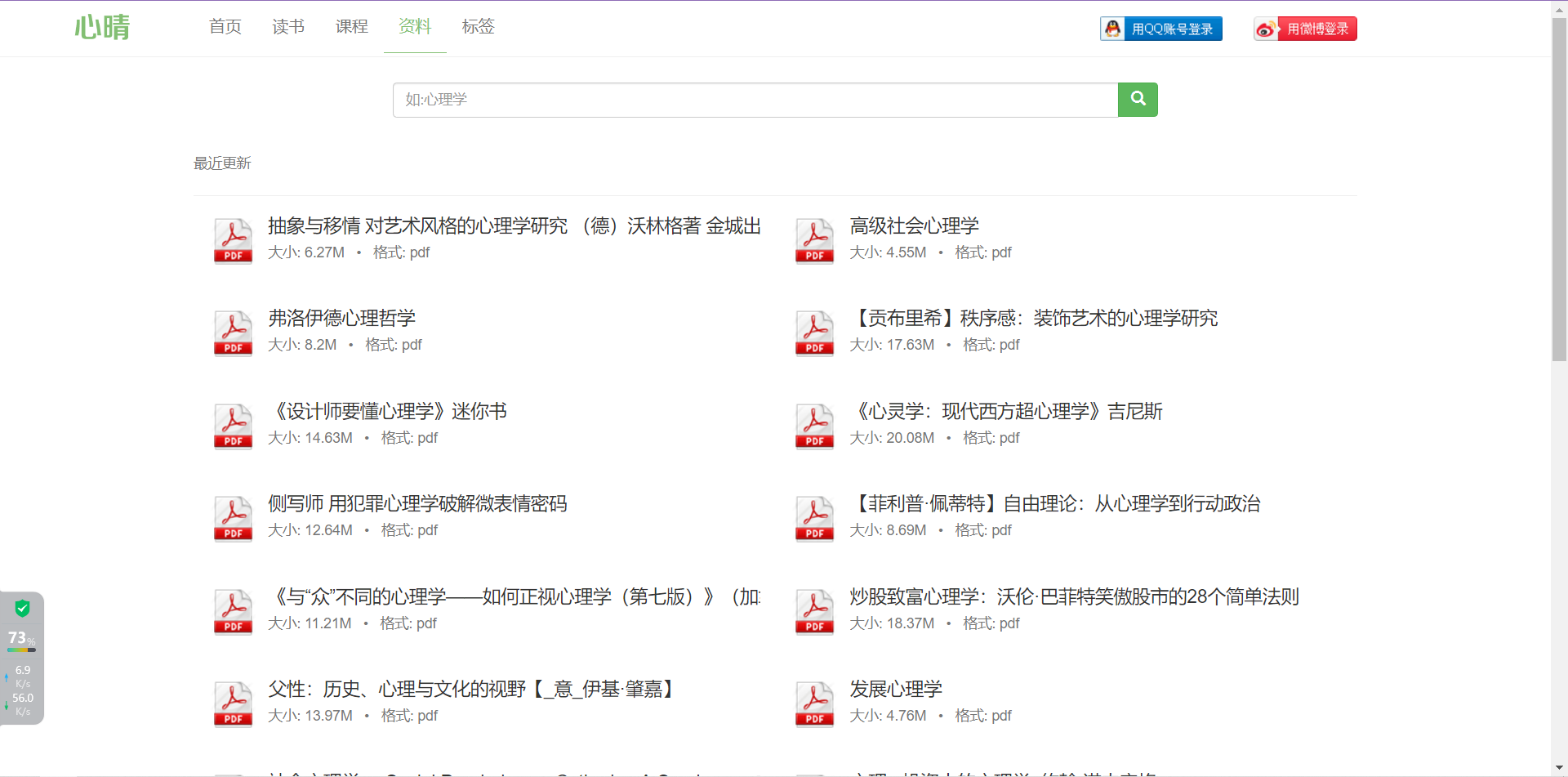Image resolution: width=1568 pixels, height=777 pixels.
Task: Open 《设计师要懂心理学》迷你书 link
Action: coord(388,411)
